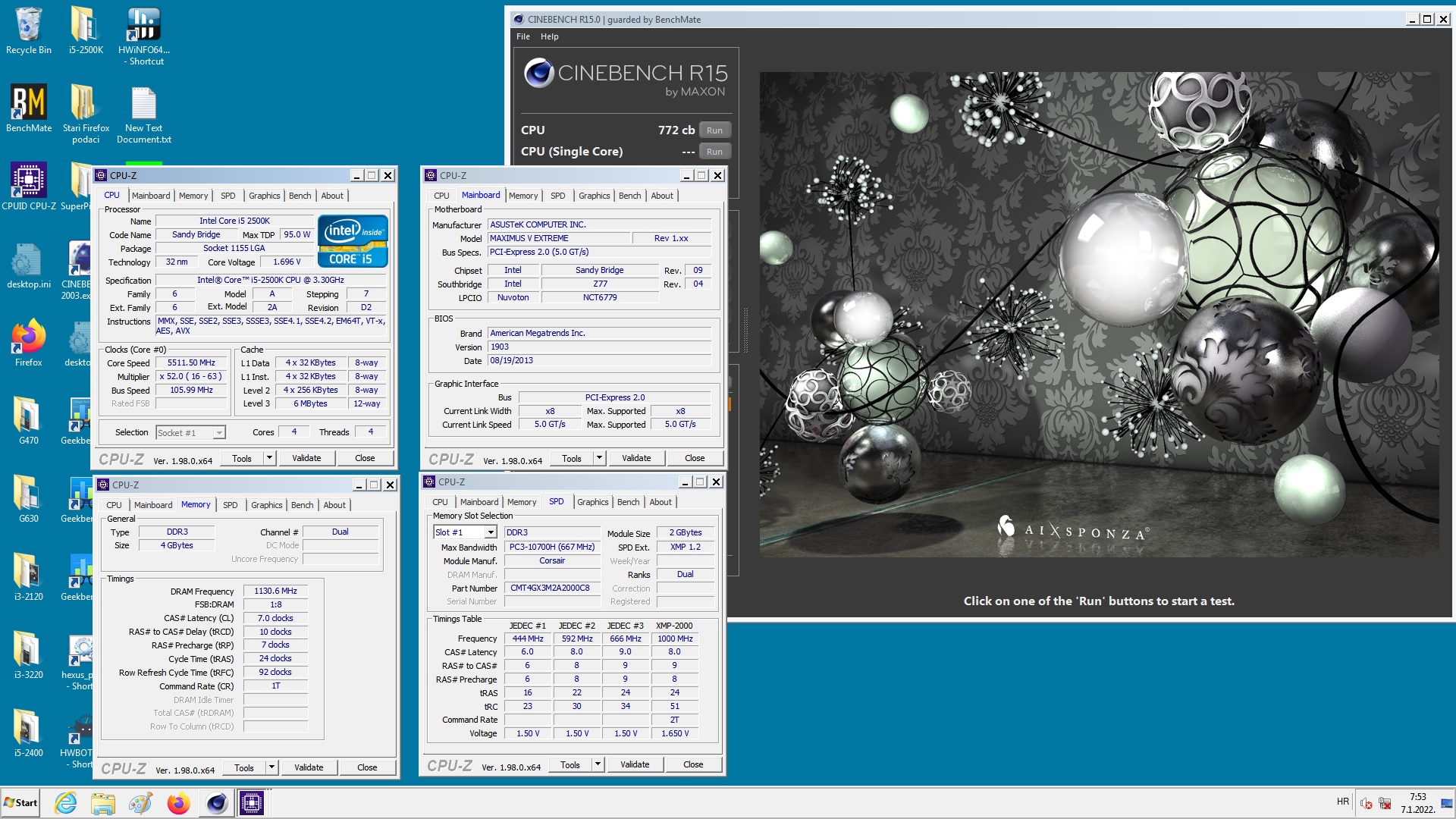The width and height of the screenshot is (1456, 819).
Task: Open the Cinebench Help menu
Action: [x=550, y=36]
